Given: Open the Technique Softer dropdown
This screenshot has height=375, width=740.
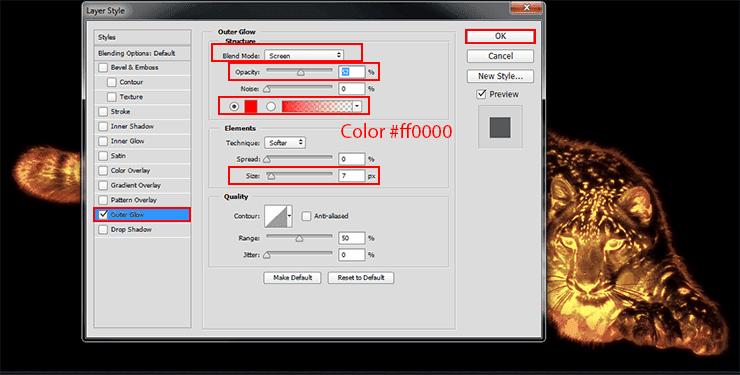Looking at the screenshot, I should (285, 142).
